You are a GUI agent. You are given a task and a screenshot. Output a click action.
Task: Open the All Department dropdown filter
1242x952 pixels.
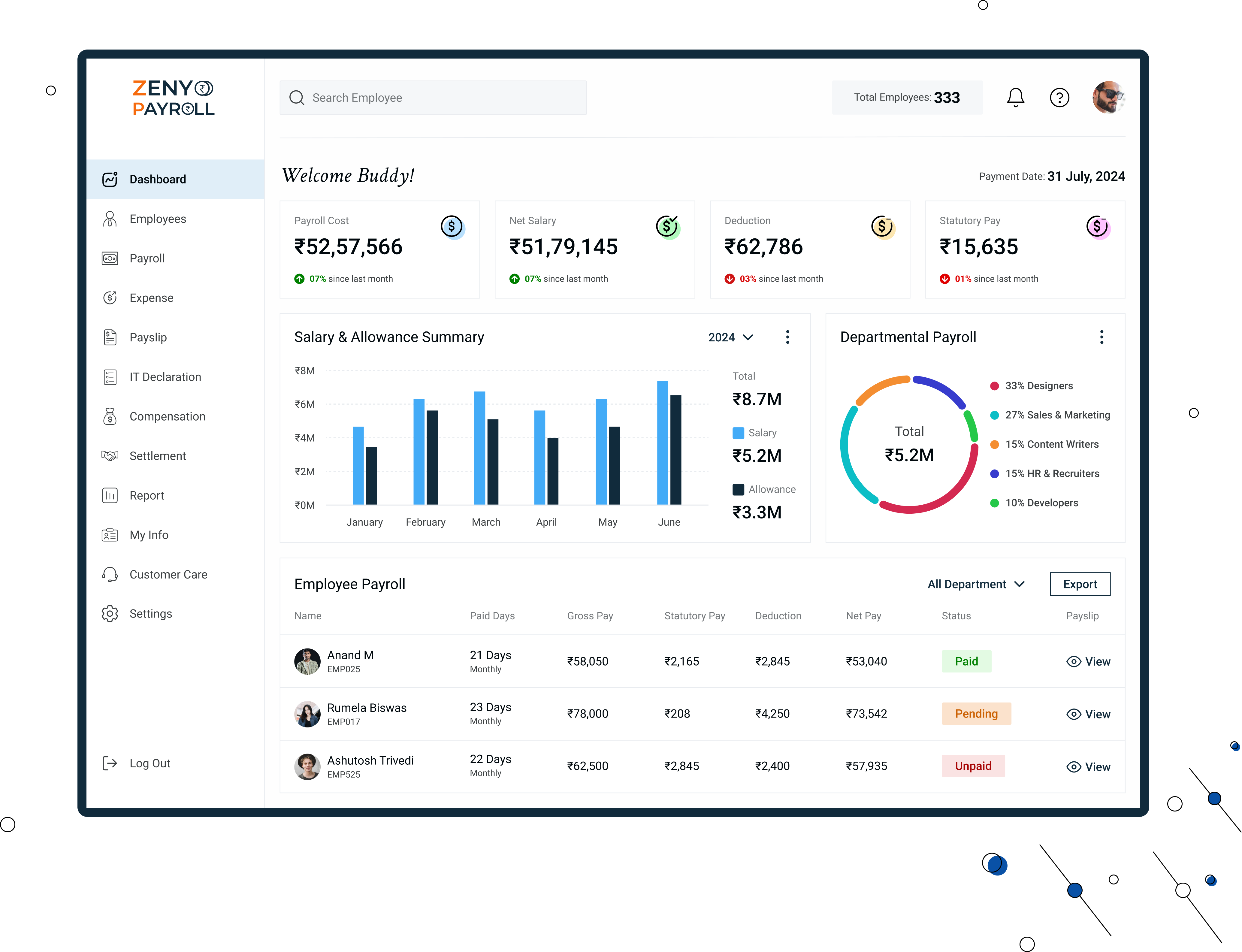[975, 584]
